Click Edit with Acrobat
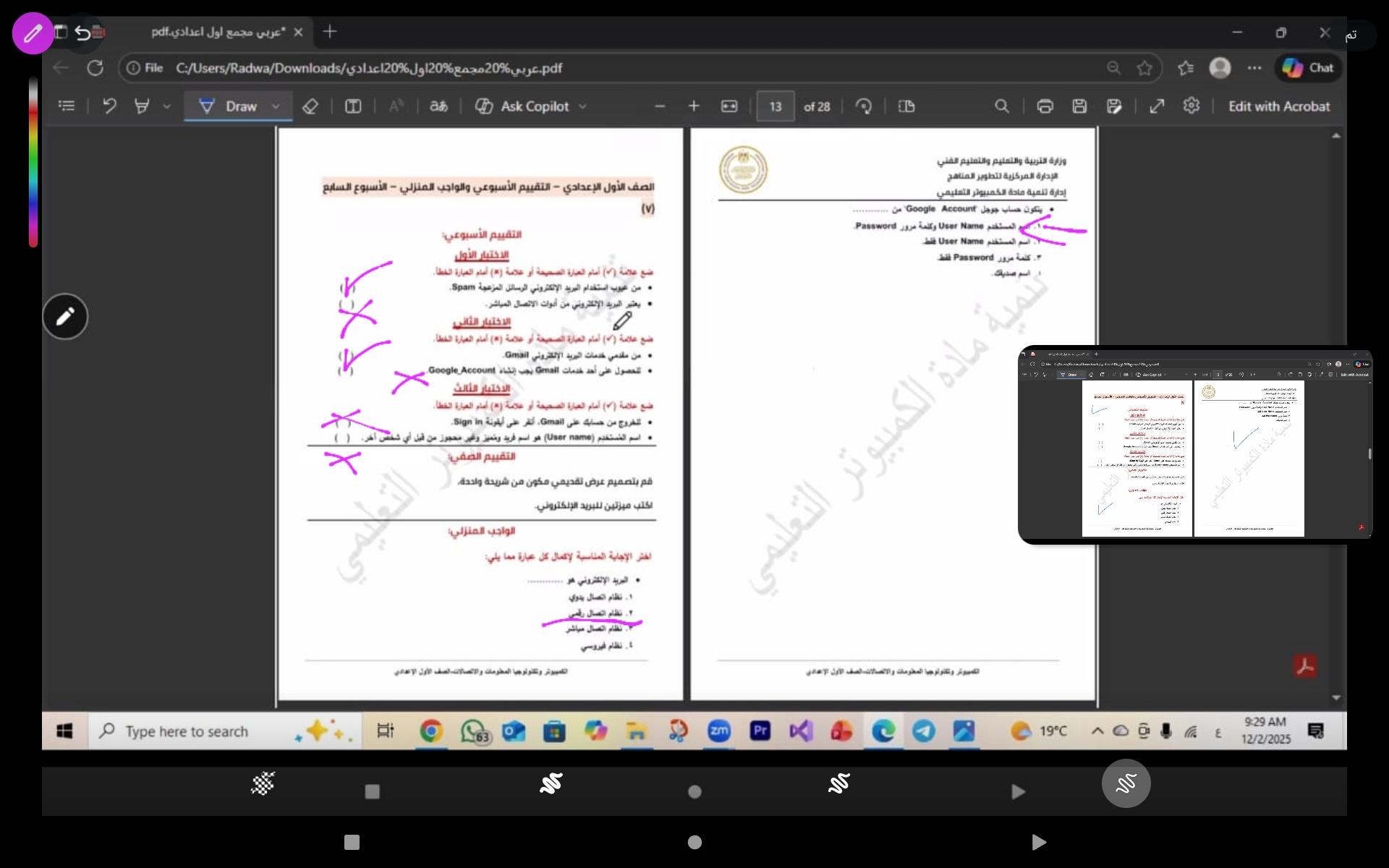This screenshot has width=1389, height=868. pos(1279,106)
